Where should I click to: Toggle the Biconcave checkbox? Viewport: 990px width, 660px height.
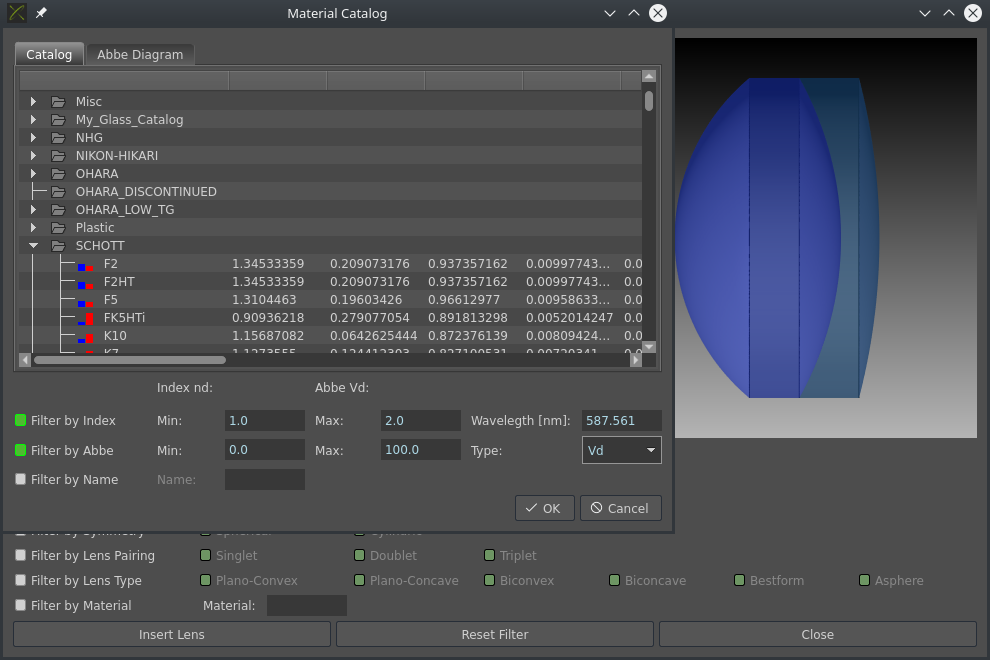click(614, 580)
